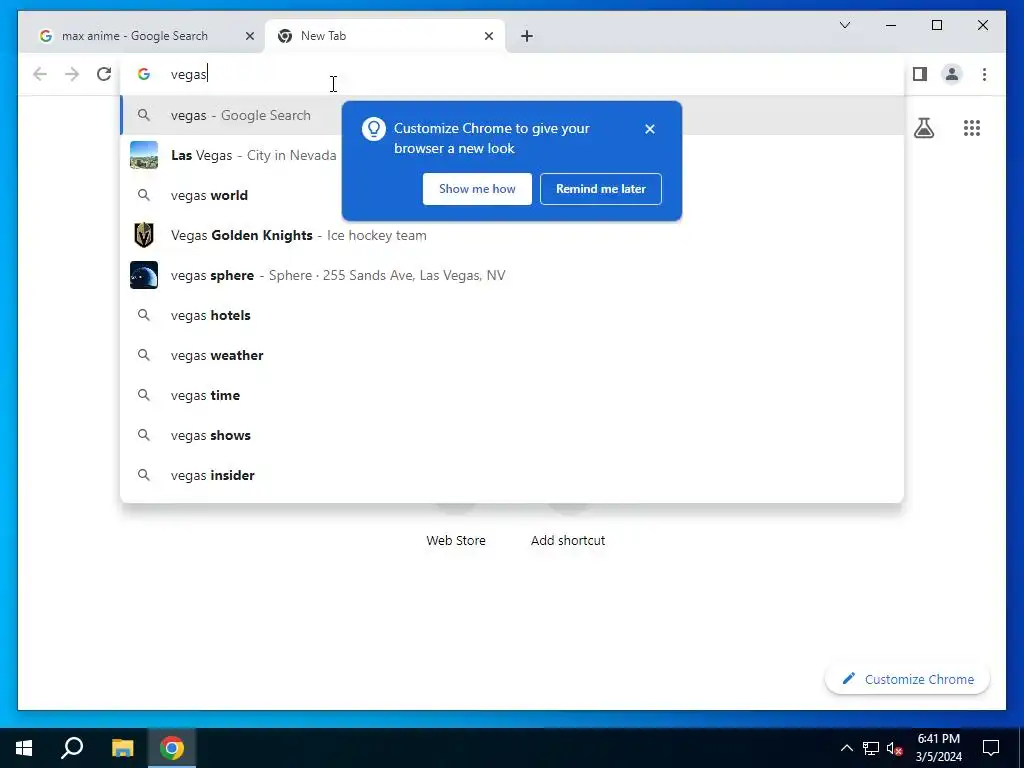Close the New Tab tab
The width and height of the screenshot is (1024, 768).
[488, 36]
